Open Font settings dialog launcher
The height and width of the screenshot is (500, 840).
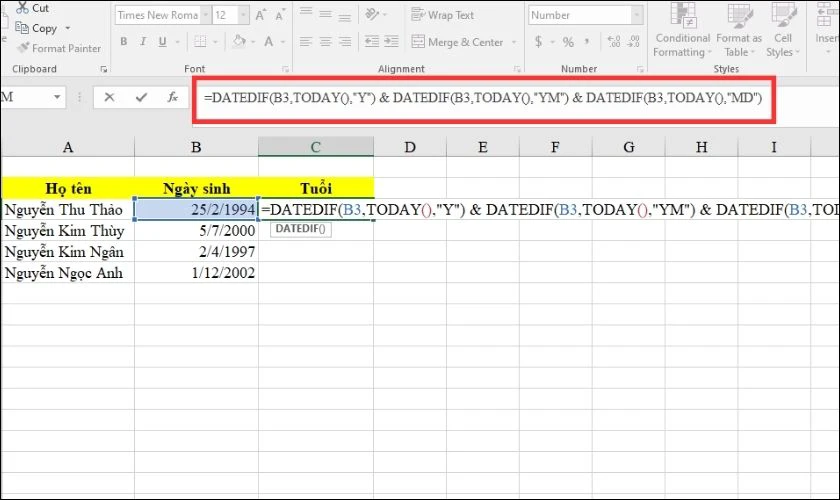point(285,69)
